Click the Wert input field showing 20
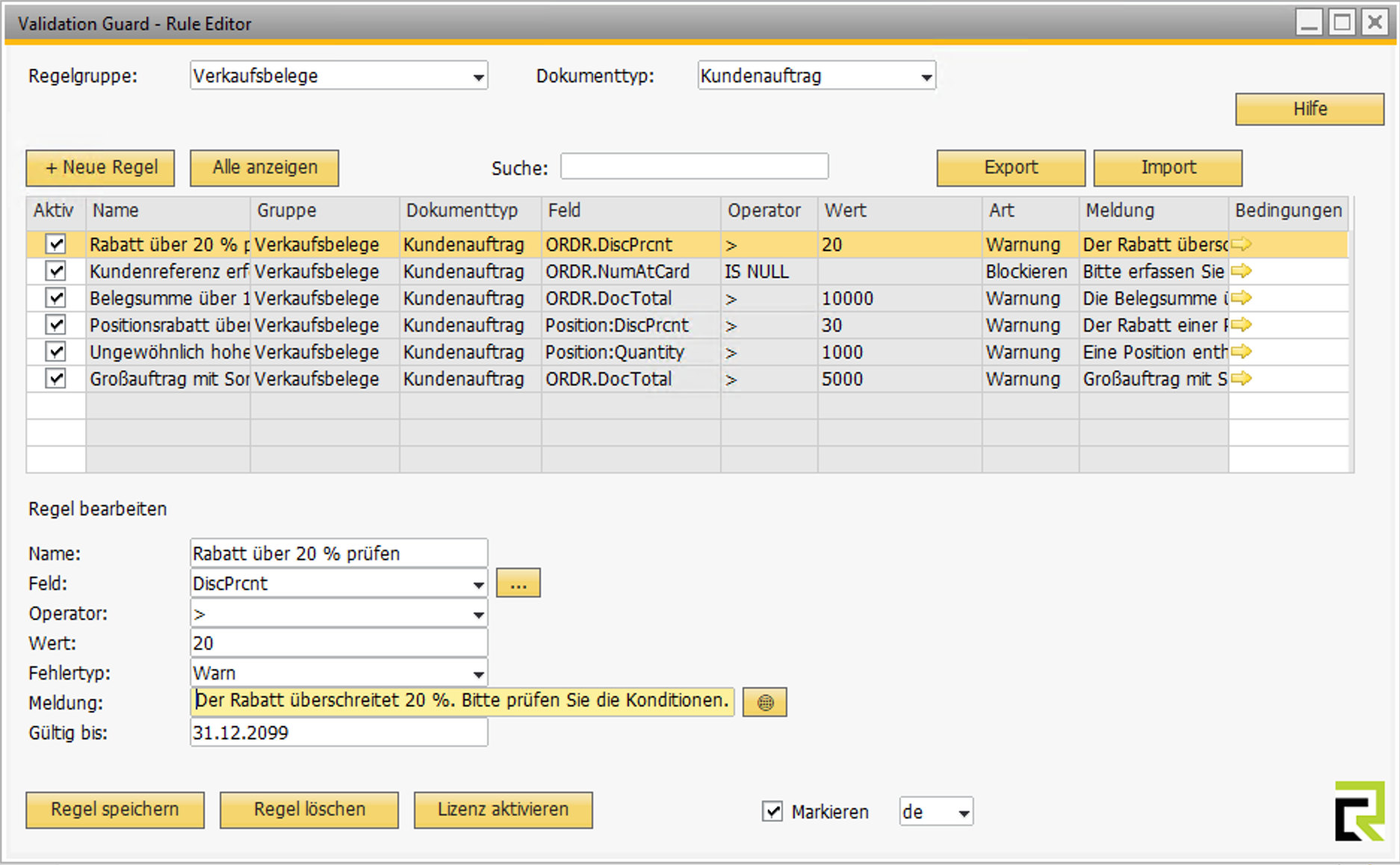The image size is (1400, 865). 339,643
